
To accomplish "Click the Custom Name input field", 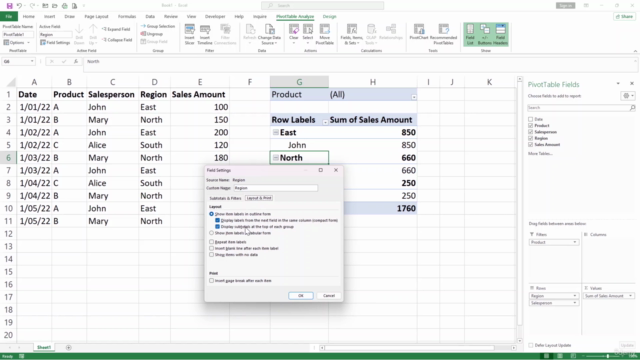I will pyautogui.click(x=276, y=188).
